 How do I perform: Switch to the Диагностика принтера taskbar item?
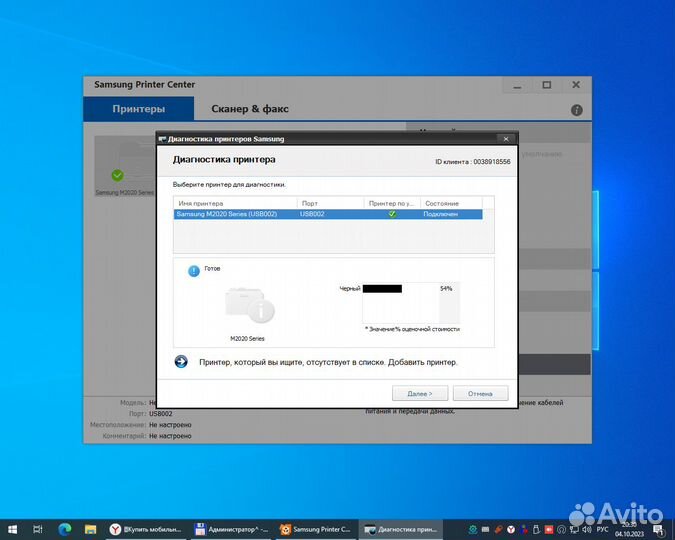click(x=401, y=529)
